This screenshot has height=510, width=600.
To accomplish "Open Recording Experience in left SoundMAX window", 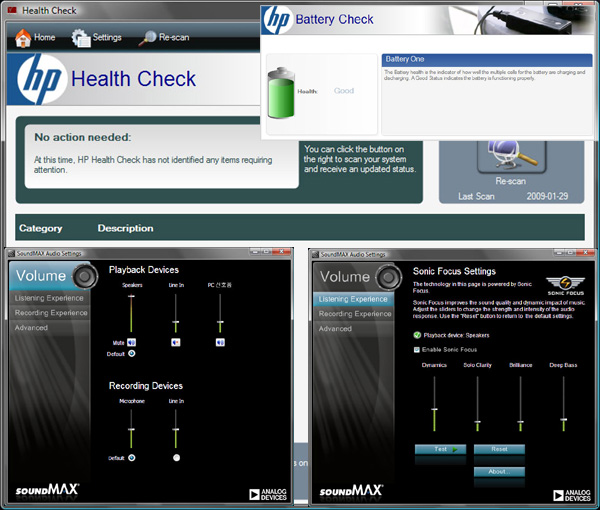I will [x=50, y=313].
